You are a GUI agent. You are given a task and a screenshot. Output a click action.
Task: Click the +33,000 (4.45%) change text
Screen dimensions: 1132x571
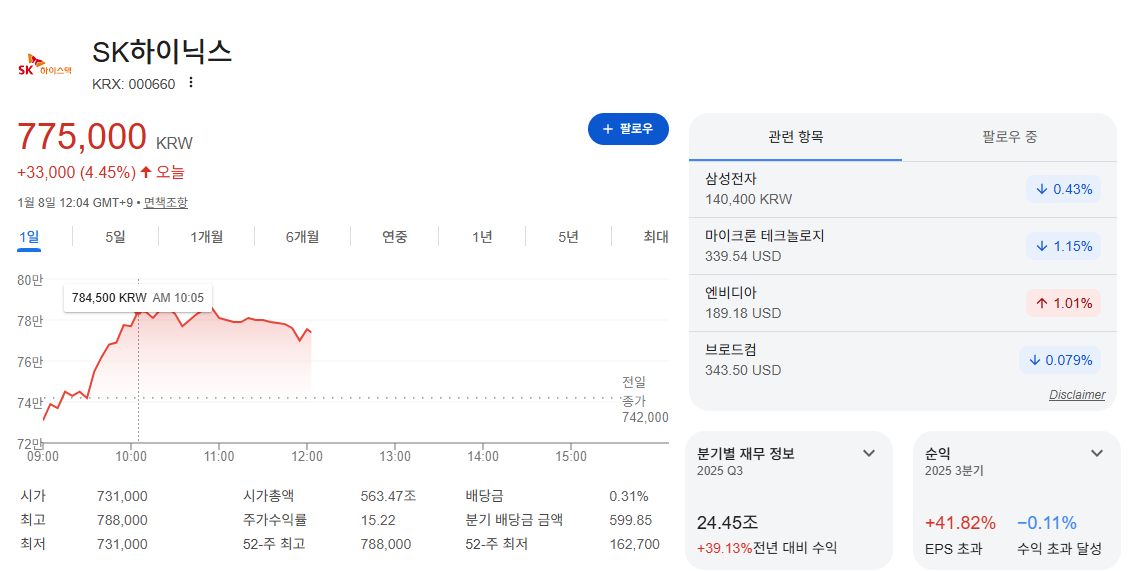click(x=77, y=173)
